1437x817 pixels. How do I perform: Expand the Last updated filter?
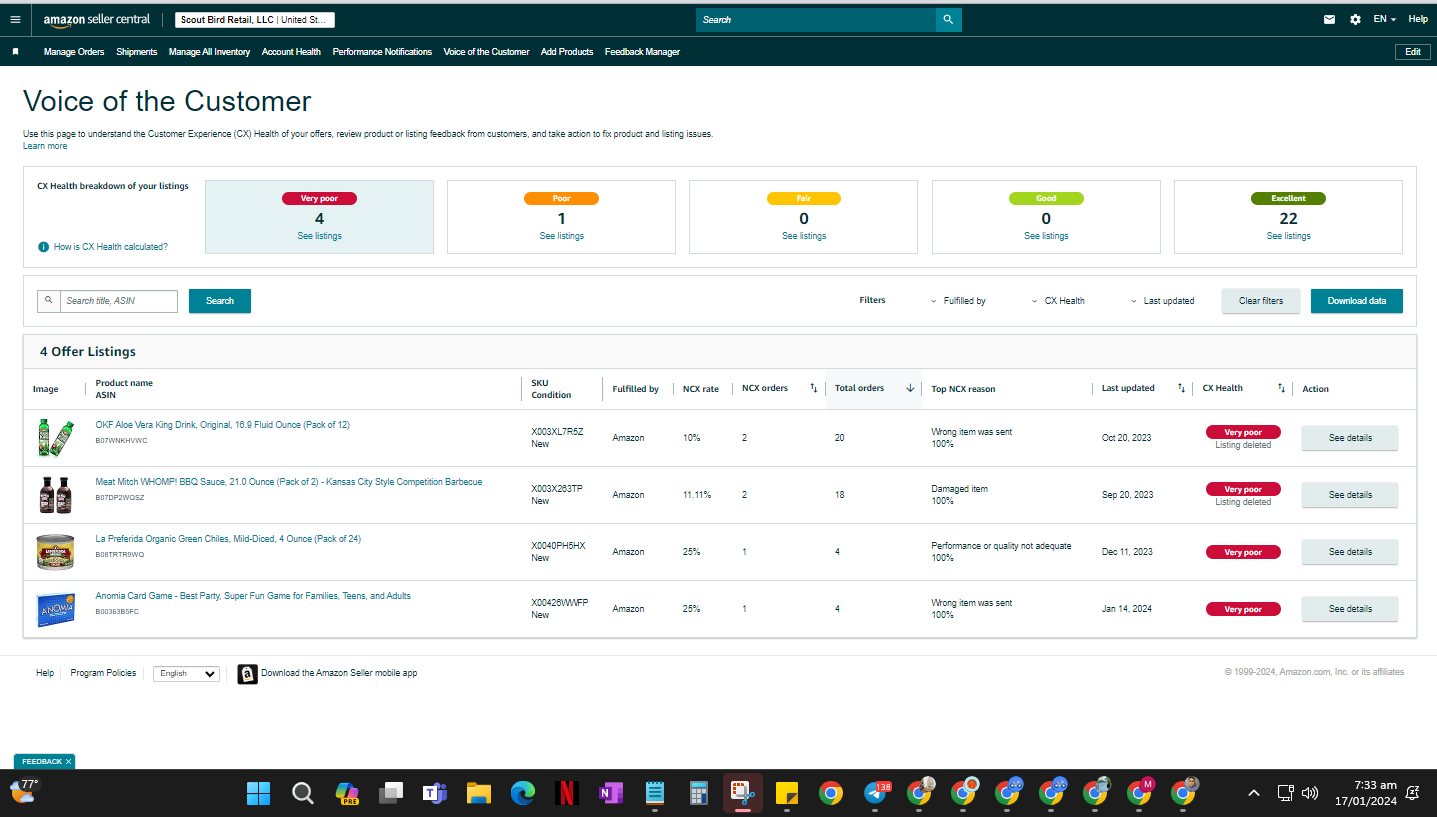pos(1162,301)
